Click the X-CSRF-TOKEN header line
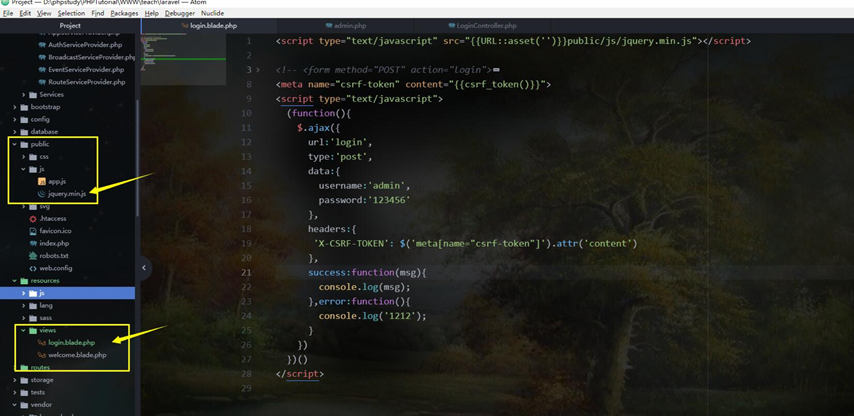 [475, 243]
